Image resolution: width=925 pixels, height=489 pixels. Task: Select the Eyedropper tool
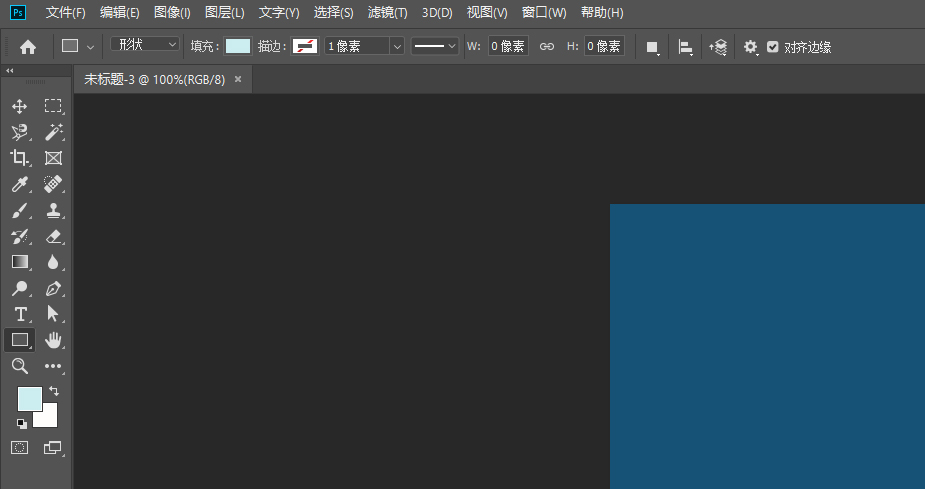tap(20, 184)
